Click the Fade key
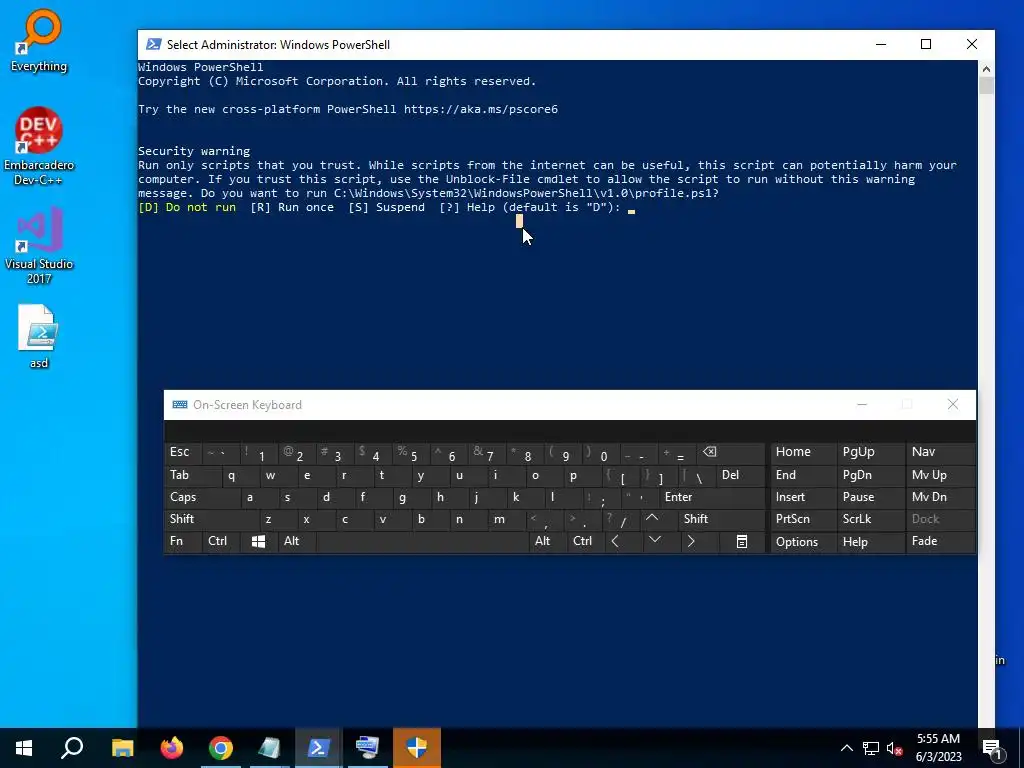This screenshot has height=768, width=1024. pyautogui.click(x=940, y=541)
